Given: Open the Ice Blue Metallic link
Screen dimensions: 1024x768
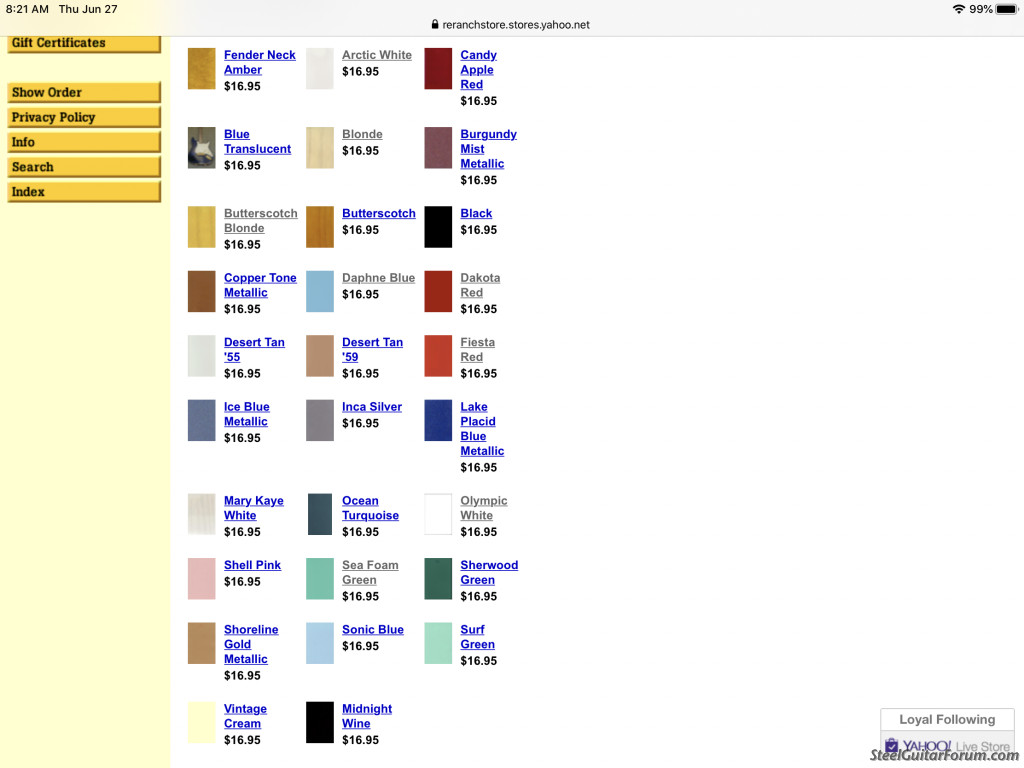Looking at the screenshot, I should 246,414.
